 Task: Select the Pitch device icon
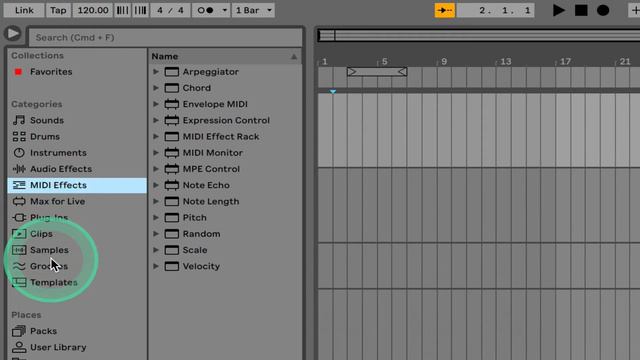171,218
